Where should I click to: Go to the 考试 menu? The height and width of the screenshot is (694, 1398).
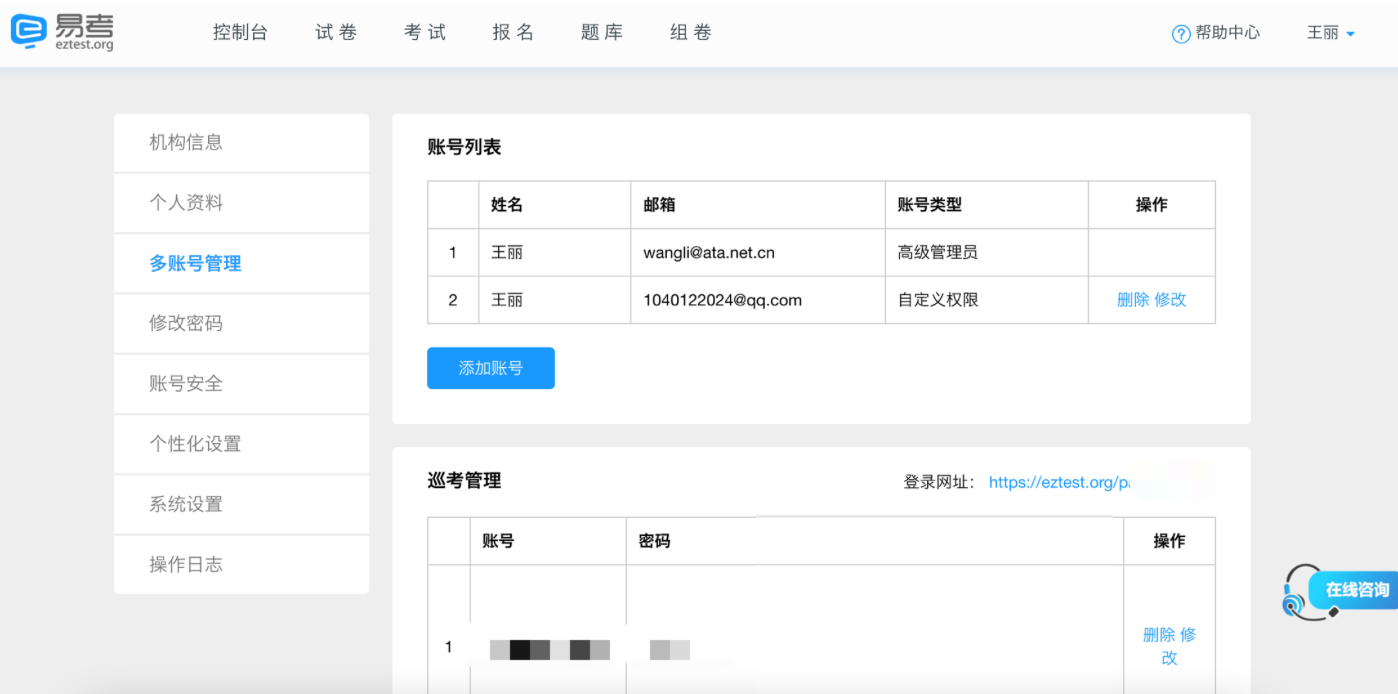tap(425, 33)
